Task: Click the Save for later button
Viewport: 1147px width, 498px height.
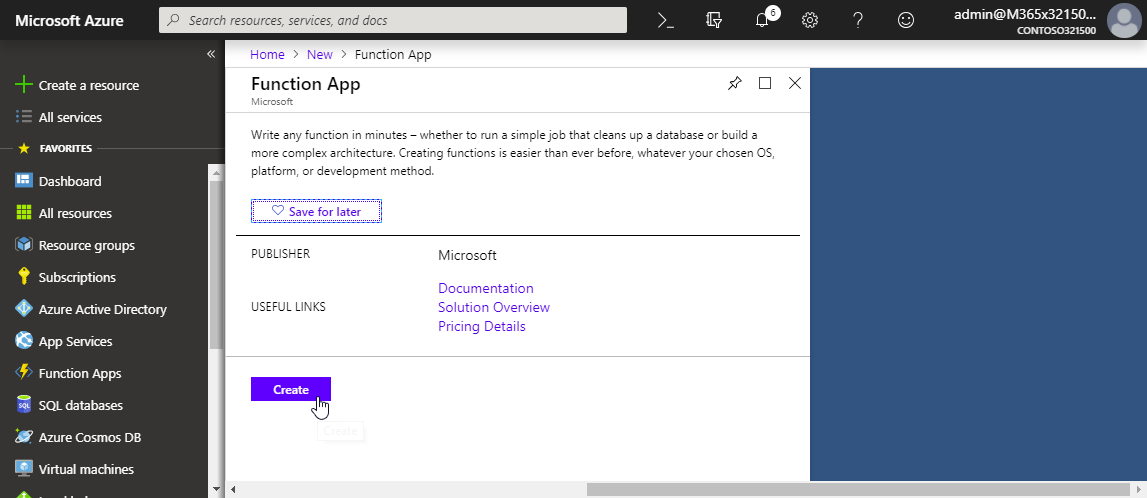Action: 316,211
